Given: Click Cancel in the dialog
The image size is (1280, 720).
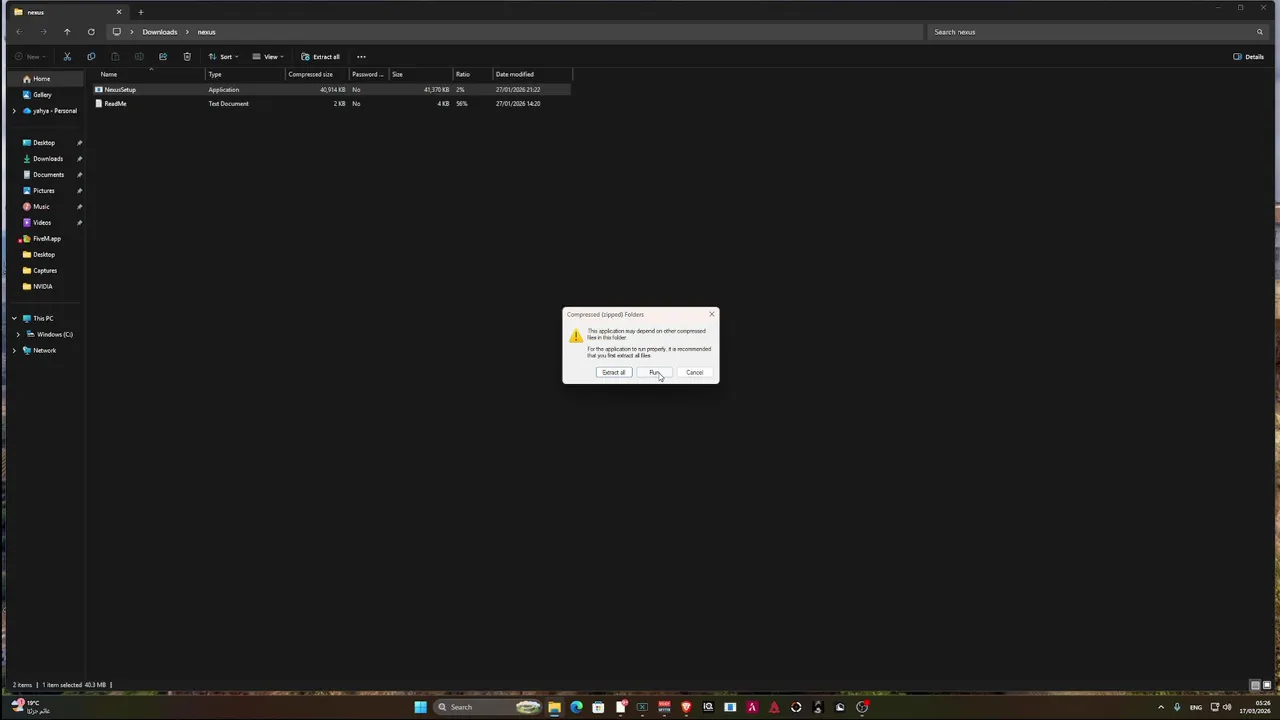Looking at the screenshot, I should coord(695,372).
